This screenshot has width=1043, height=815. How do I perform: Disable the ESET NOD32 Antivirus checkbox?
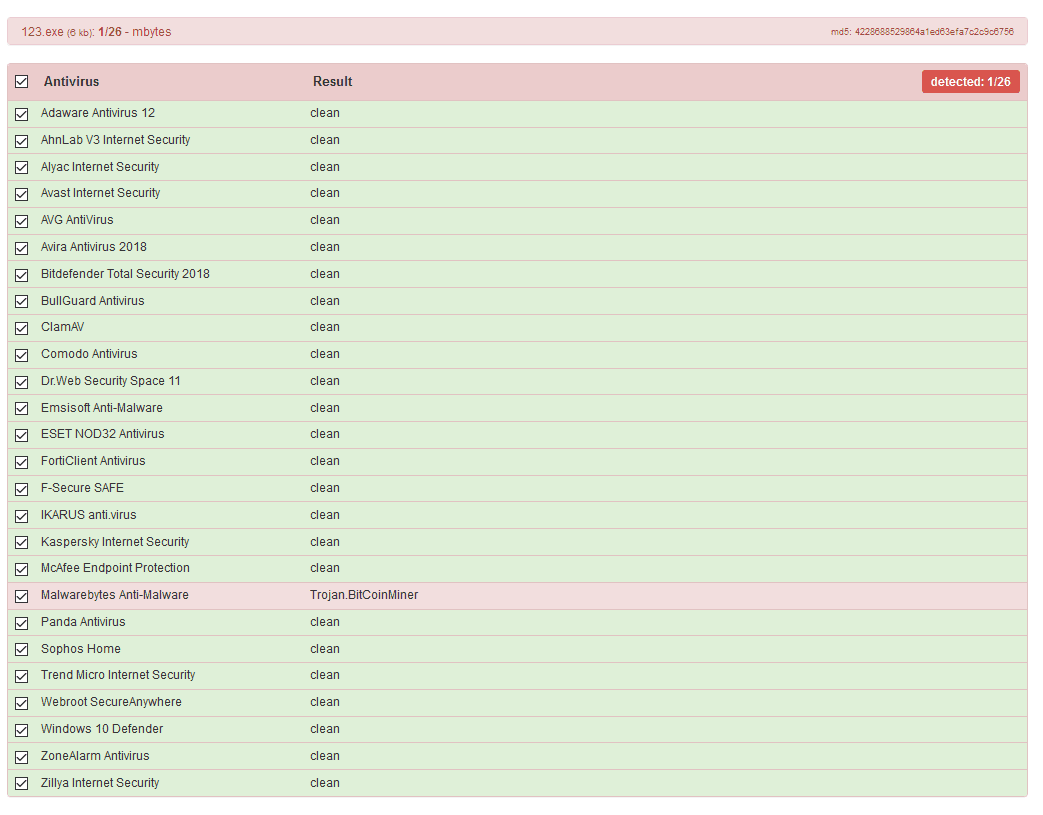pos(21,435)
